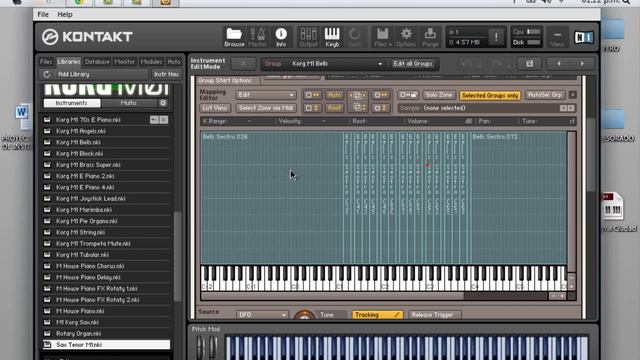The height and width of the screenshot is (360, 640).
Task: Load next sample arrow
Action: click(x=571, y=108)
